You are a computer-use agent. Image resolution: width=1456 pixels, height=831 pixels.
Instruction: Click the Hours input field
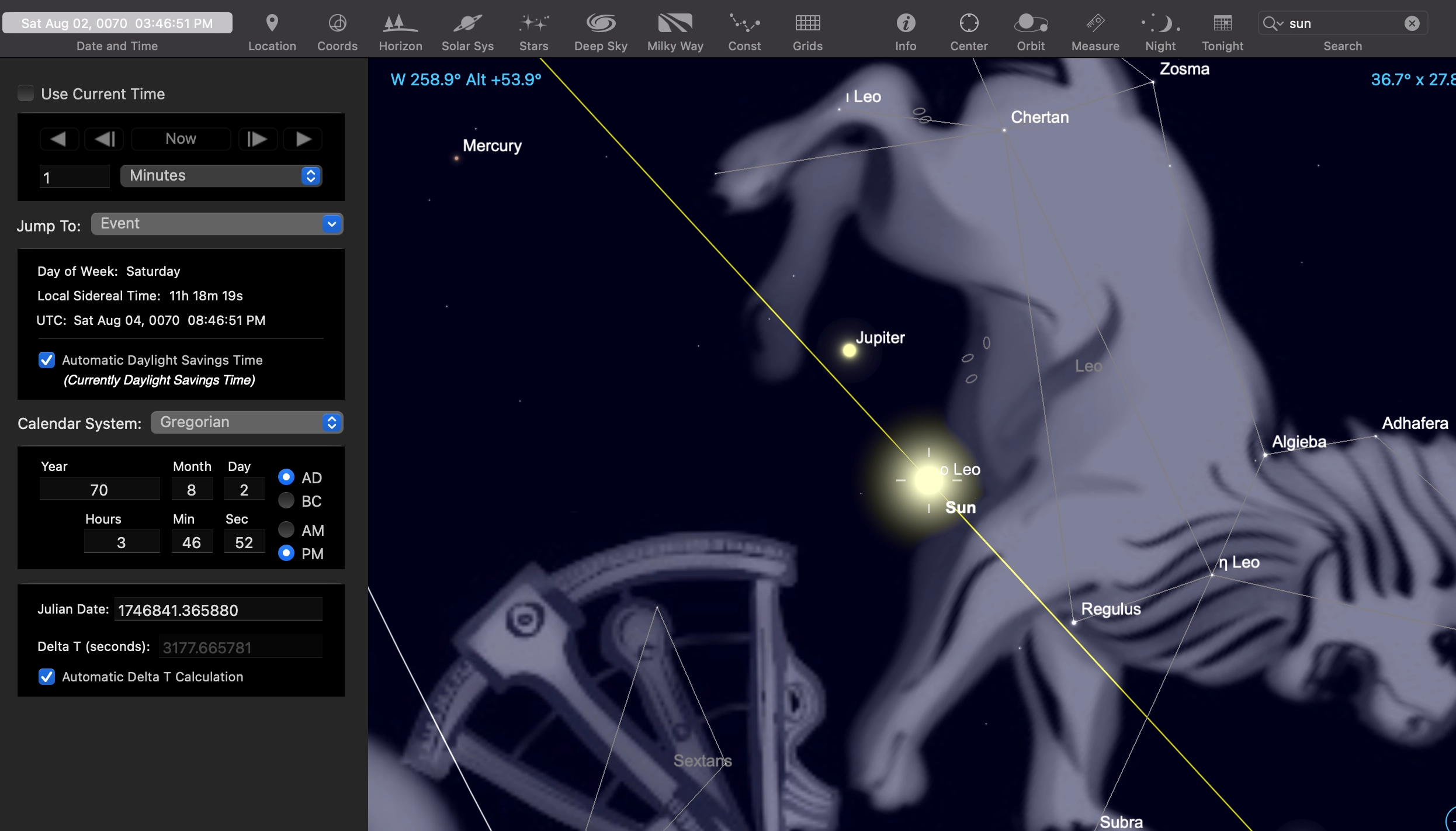[x=122, y=542]
